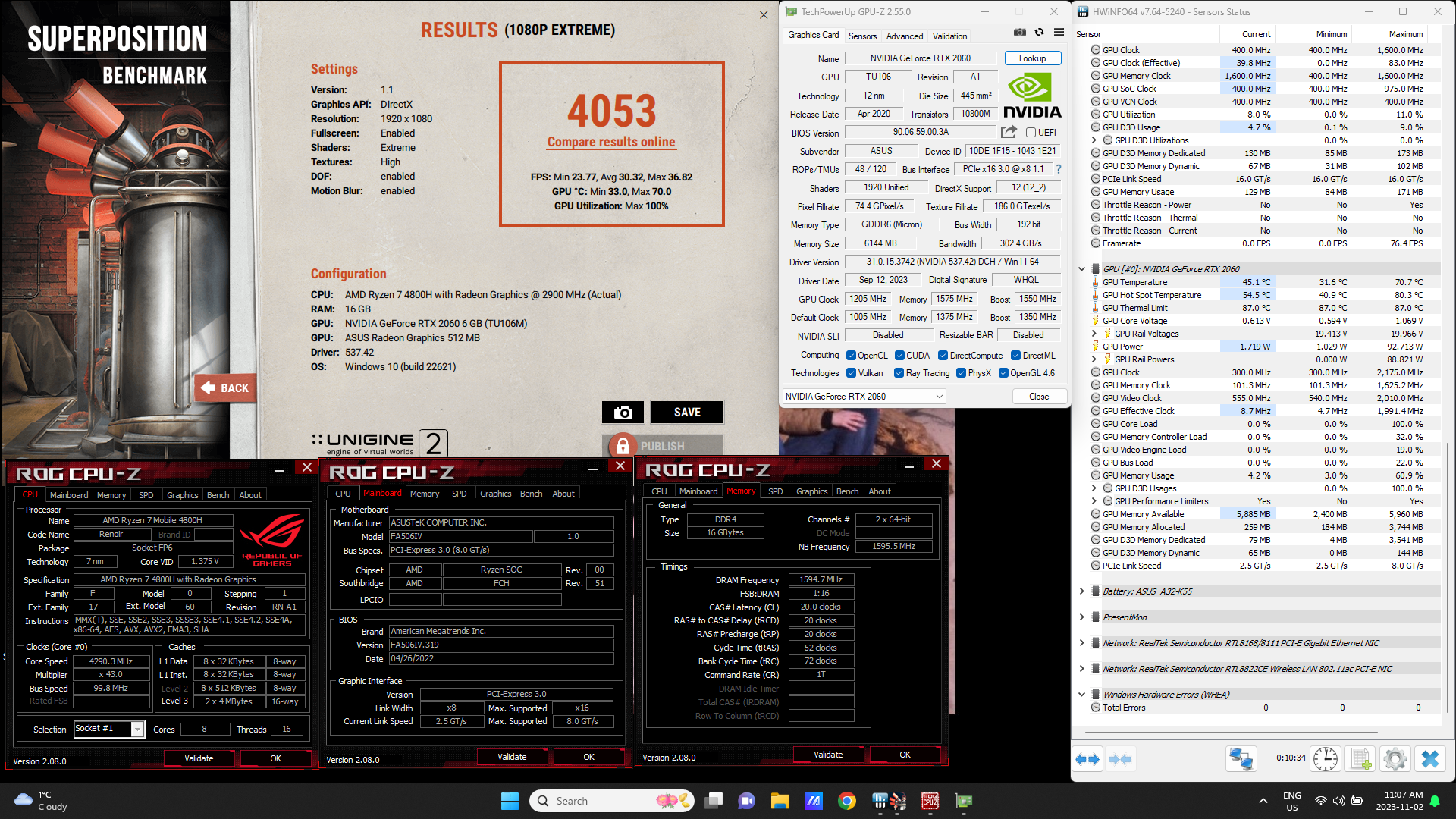1456x819 pixels.
Task: Switch to GPU-Z Advanced tab
Action: (905, 36)
